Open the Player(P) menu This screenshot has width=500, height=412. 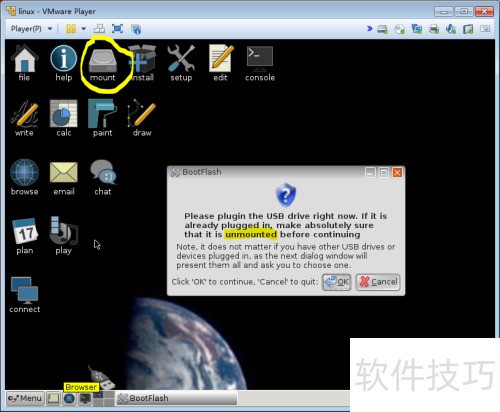(x=31, y=29)
